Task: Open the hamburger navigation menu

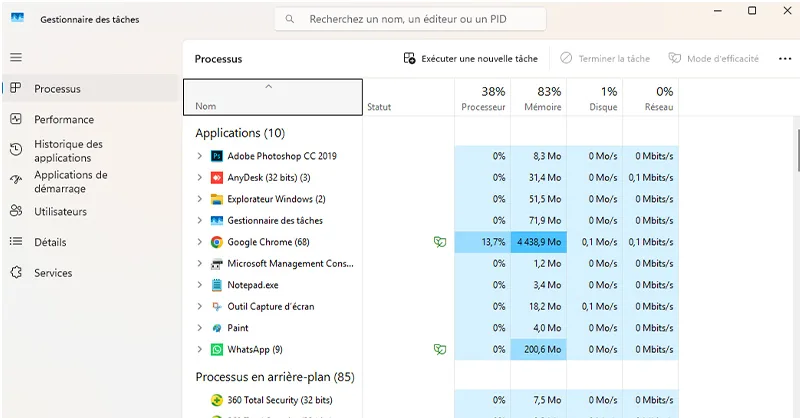Action: point(16,57)
